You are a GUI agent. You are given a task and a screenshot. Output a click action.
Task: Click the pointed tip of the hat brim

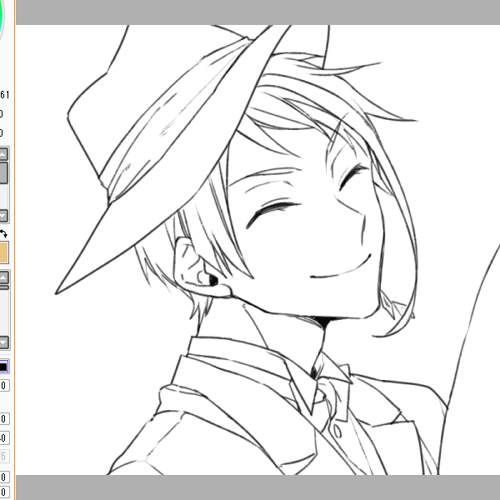[57, 292]
